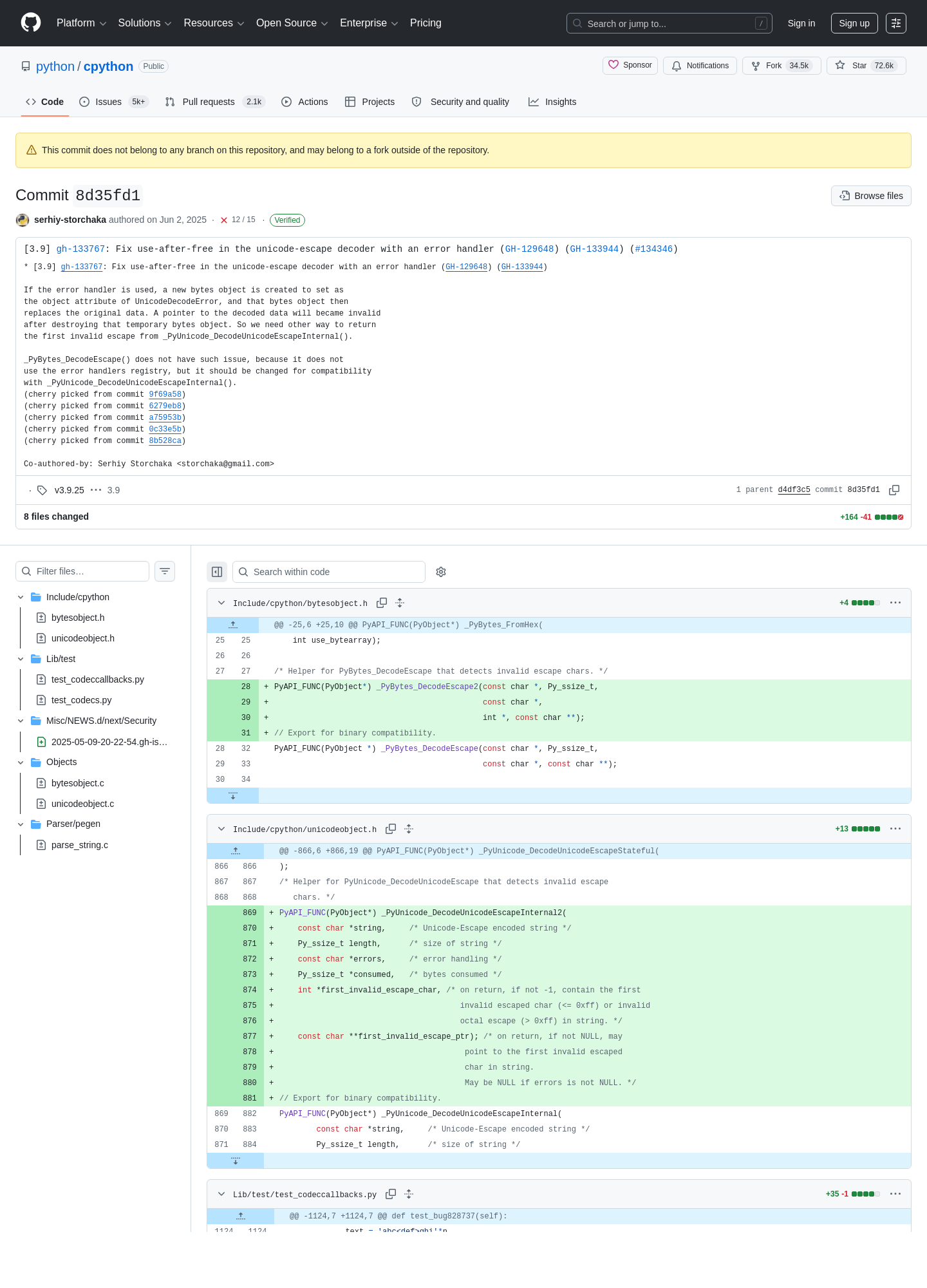
Task: Open the Insights tab
Action: tap(552, 102)
